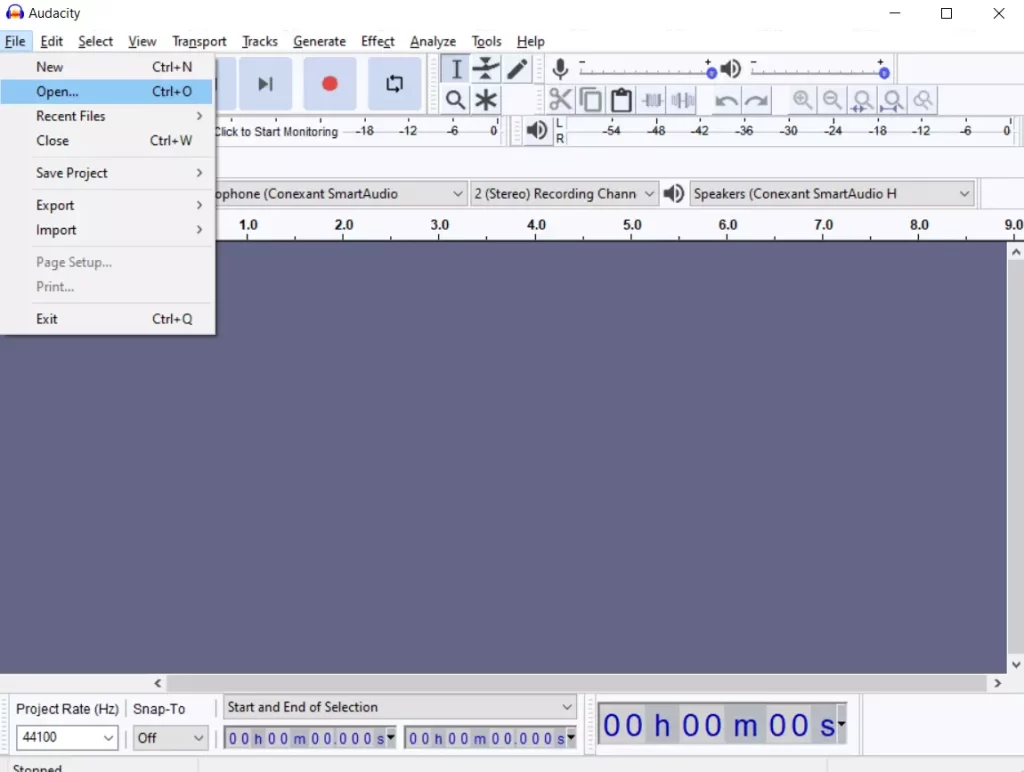Expand the Import submenu
This screenshot has height=772, width=1024.
pos(108,230)
